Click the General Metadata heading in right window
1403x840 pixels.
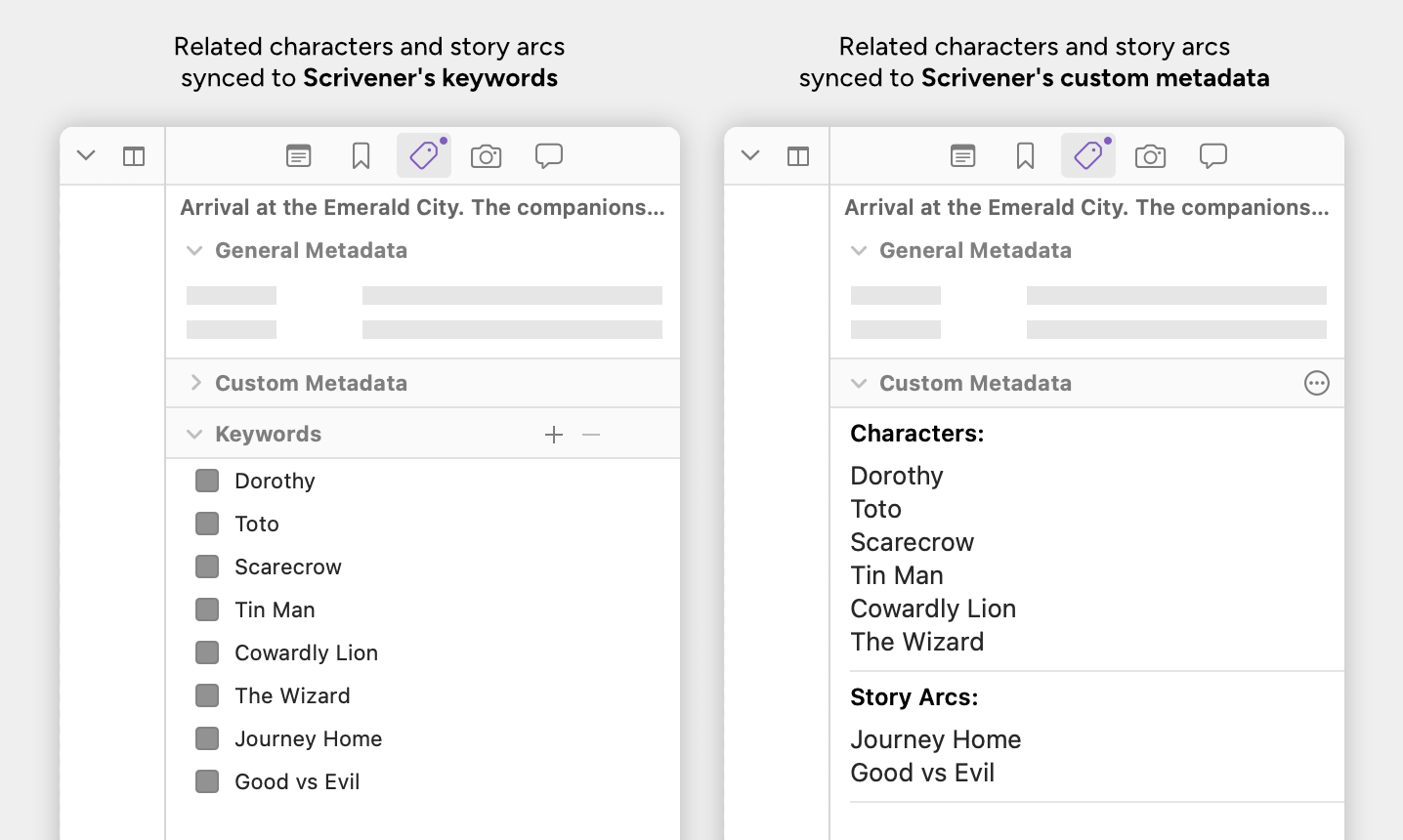point(976,251)
